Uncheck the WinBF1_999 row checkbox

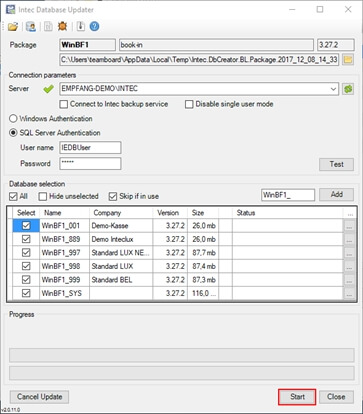26,280
